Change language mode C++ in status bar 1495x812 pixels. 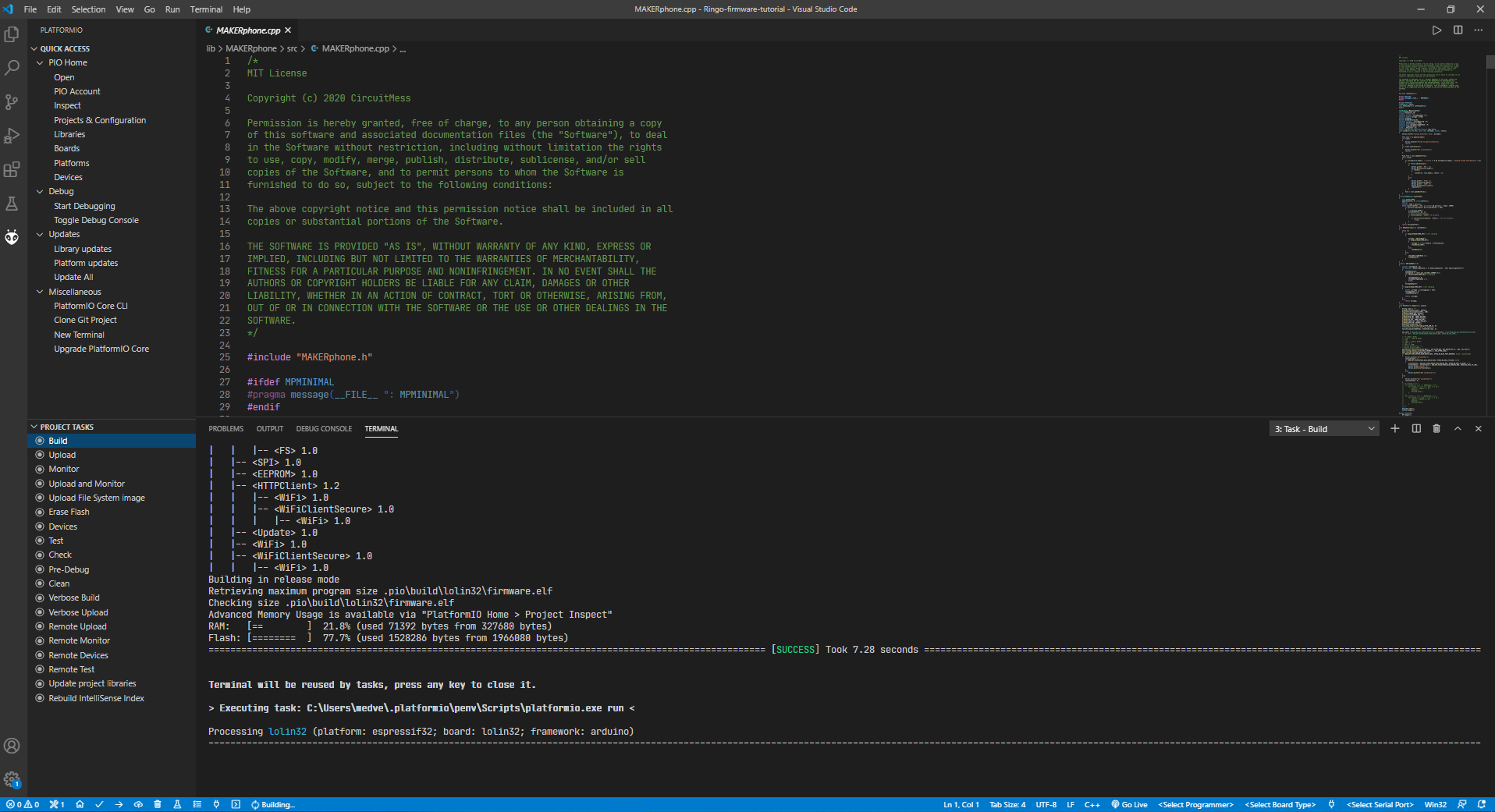[1092, 804]
